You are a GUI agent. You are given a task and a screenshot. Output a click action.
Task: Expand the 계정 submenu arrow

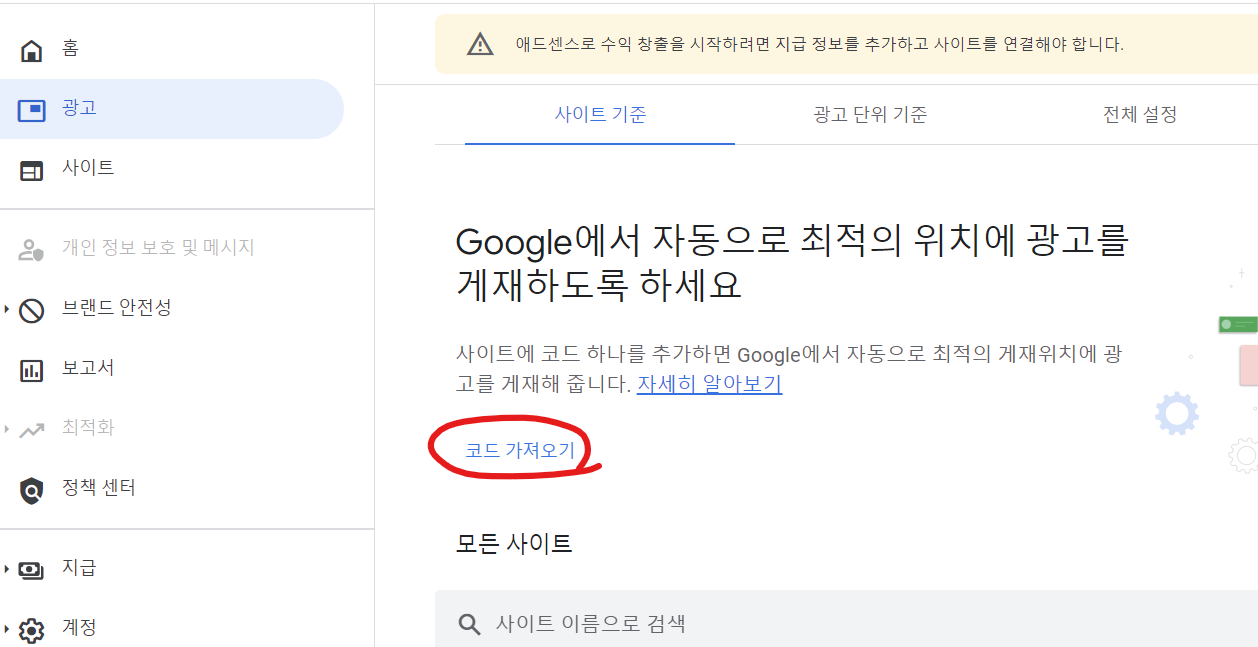pos(7,629)
